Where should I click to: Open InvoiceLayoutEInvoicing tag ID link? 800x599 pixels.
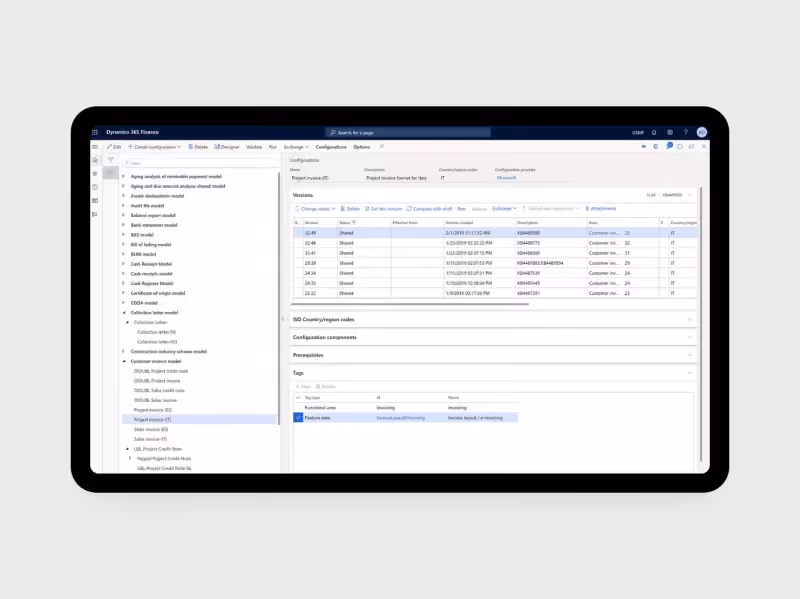pos(401,418)
